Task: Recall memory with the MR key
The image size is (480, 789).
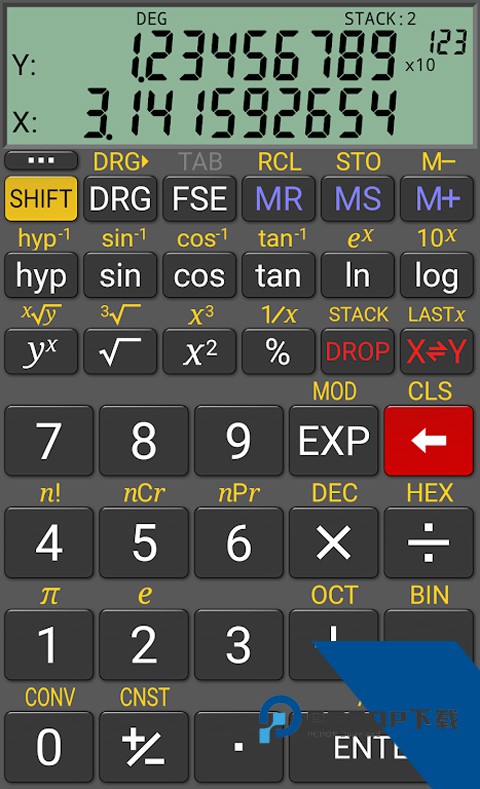Action: point(278,198)
